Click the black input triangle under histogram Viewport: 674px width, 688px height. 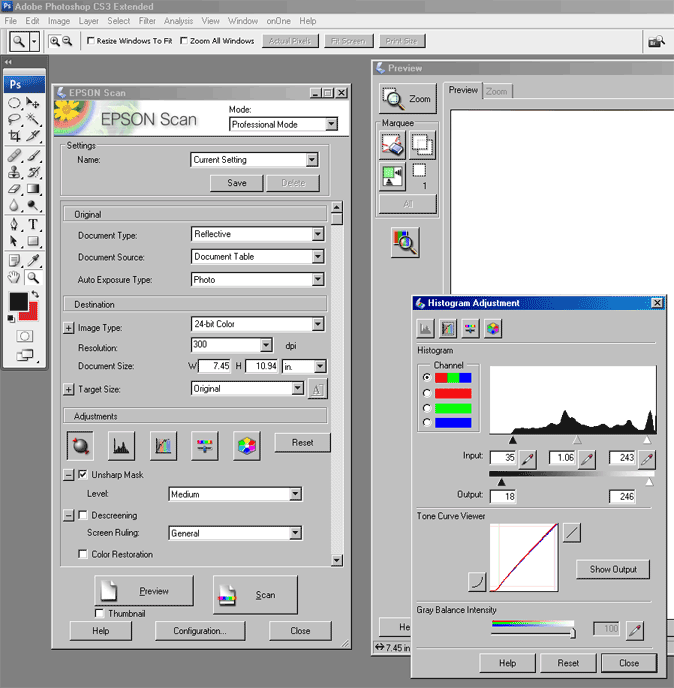(x=512, y=440)
